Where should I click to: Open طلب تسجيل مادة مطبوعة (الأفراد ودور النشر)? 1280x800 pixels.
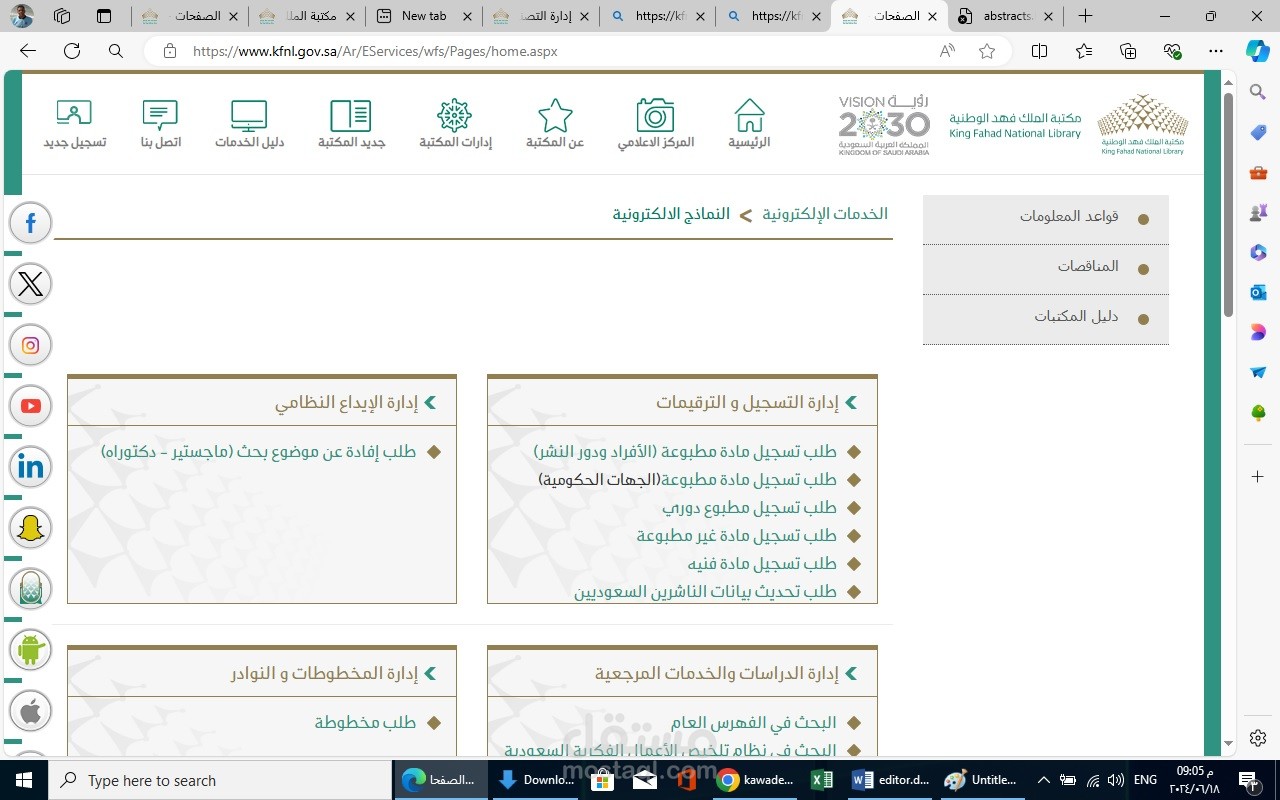point(685,452)
